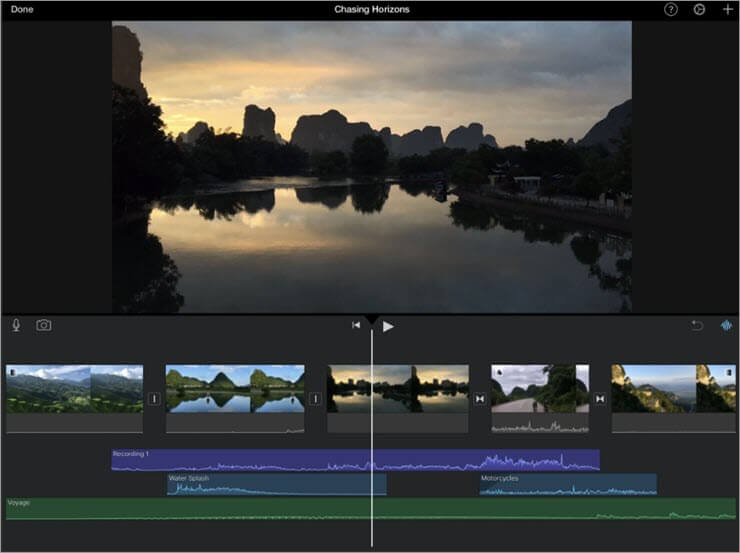Click the Chasing Horizons project title
Image resolution: width=740 pixels, height=553 pixels.
[371, 9]
